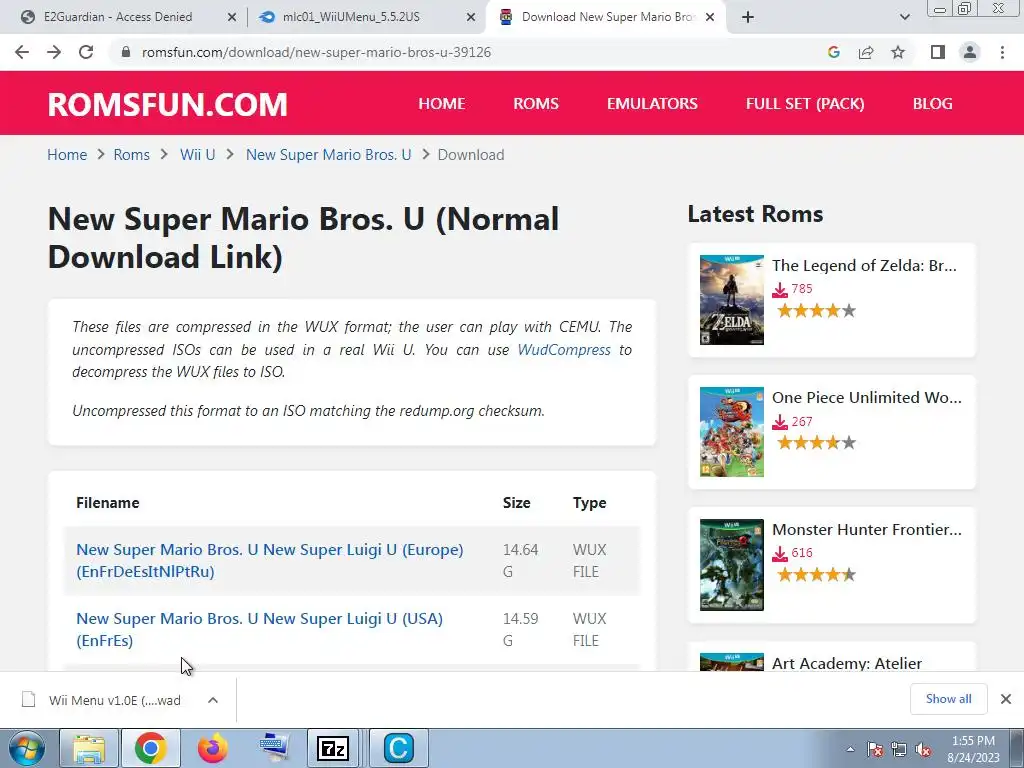Close the Download New Super Mario tab
Viewport: 1024px width, 768px height.
click(711, 18)
